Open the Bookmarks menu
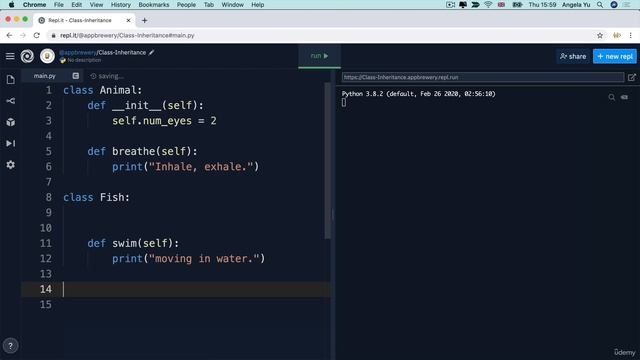640x360 pixels. tap(154, 5)
